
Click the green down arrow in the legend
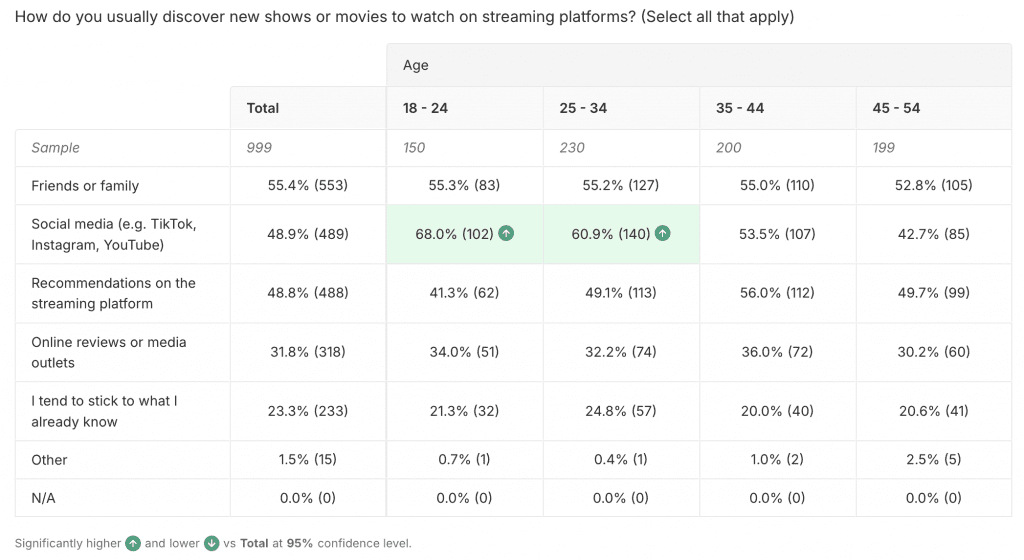pyautogui.click(x=211, y=543)
